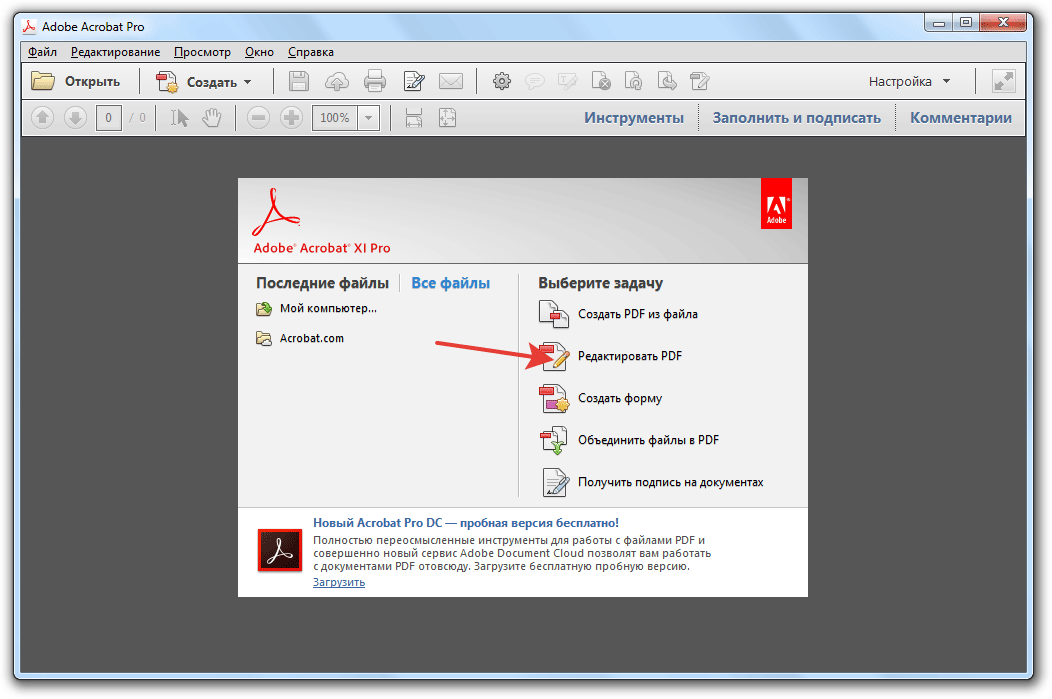Open the Справка menu
Screen dimensions: 1052x699
(x=311, y=52)
